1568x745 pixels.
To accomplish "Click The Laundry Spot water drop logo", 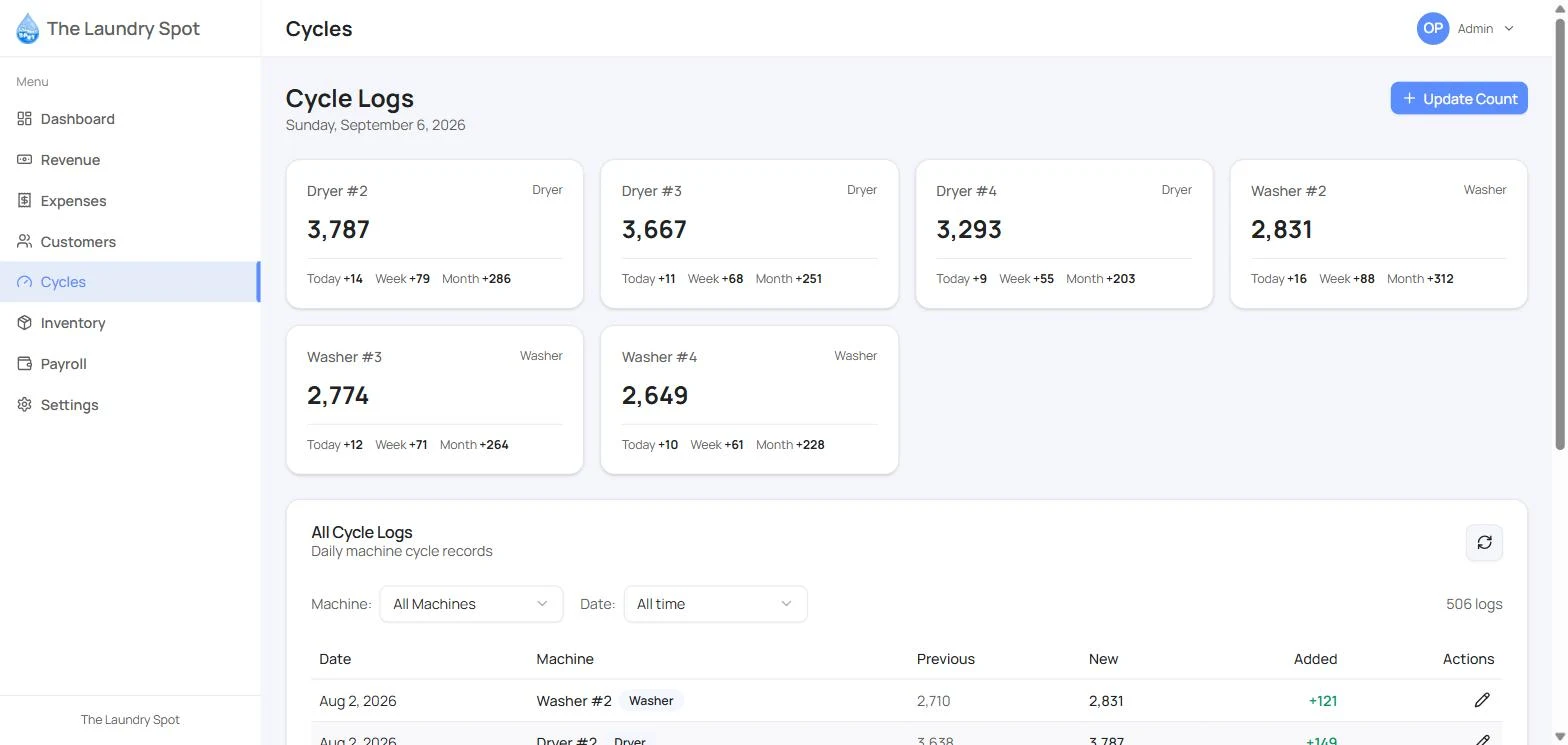I will (x=28, y=28).
